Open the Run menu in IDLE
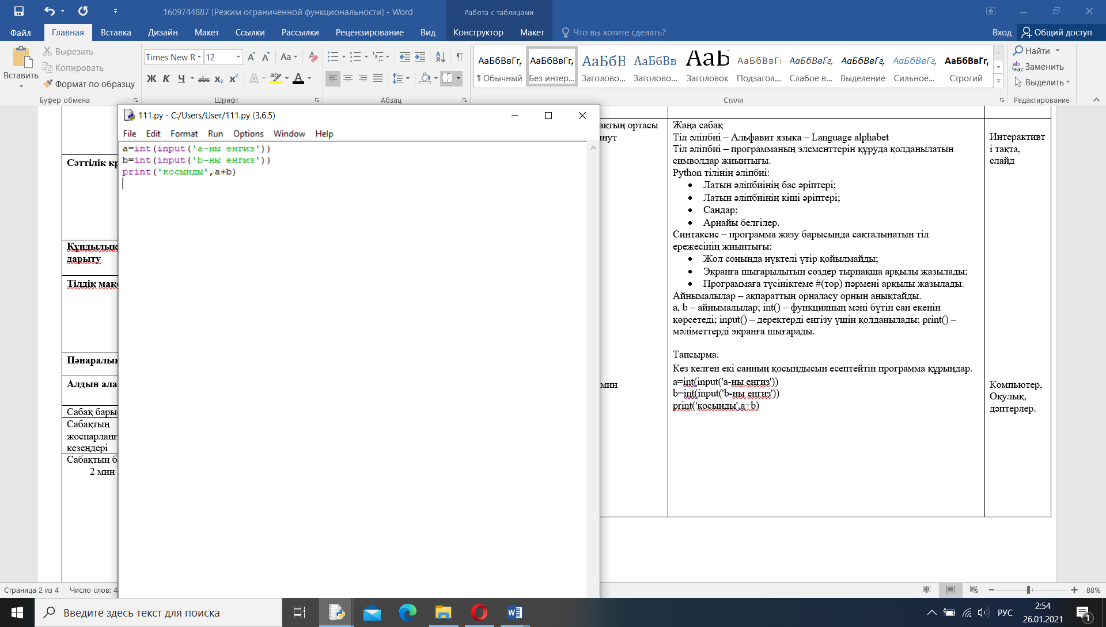1106x627 pixels. 215,133
